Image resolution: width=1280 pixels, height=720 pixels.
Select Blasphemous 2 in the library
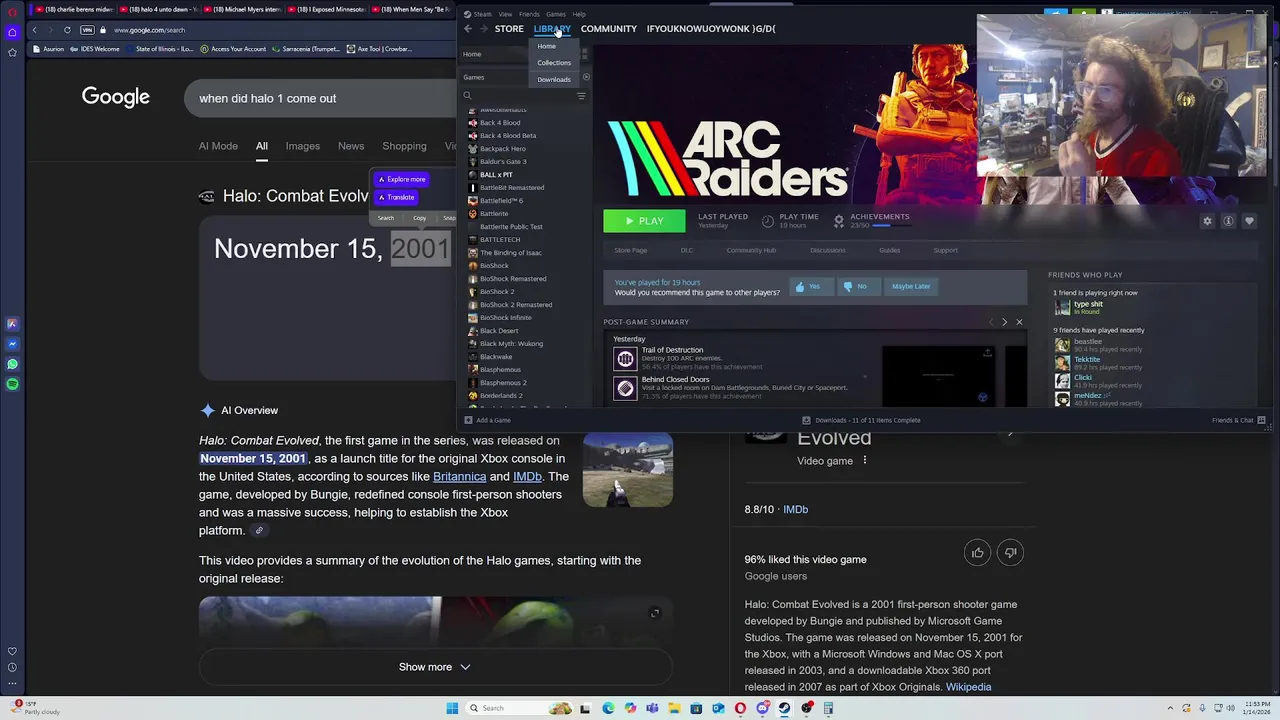pos(503,383)
